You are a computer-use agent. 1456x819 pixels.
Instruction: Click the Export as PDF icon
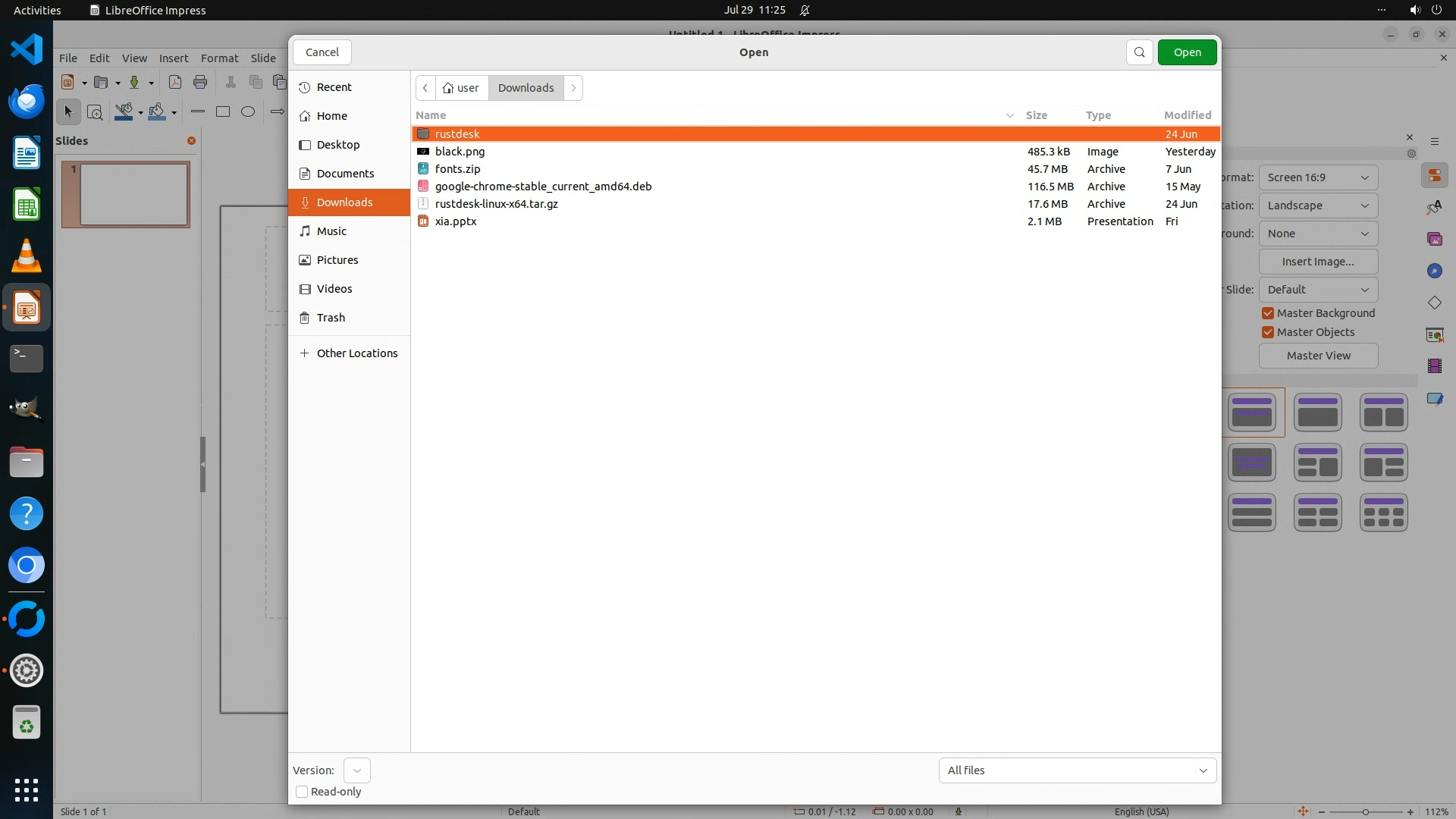(175, 82)
